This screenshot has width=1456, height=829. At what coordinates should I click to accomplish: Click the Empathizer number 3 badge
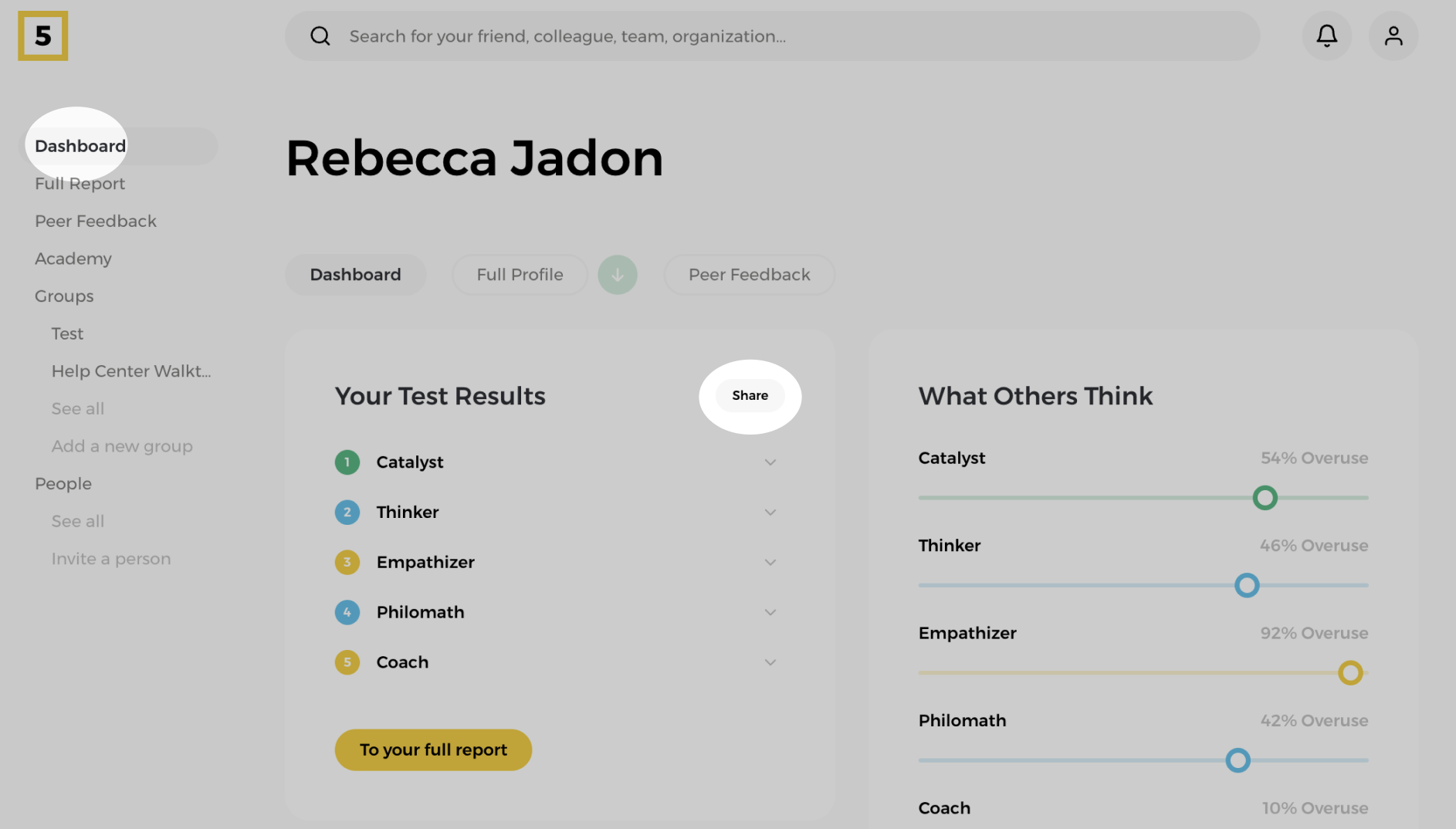[347, 562]
